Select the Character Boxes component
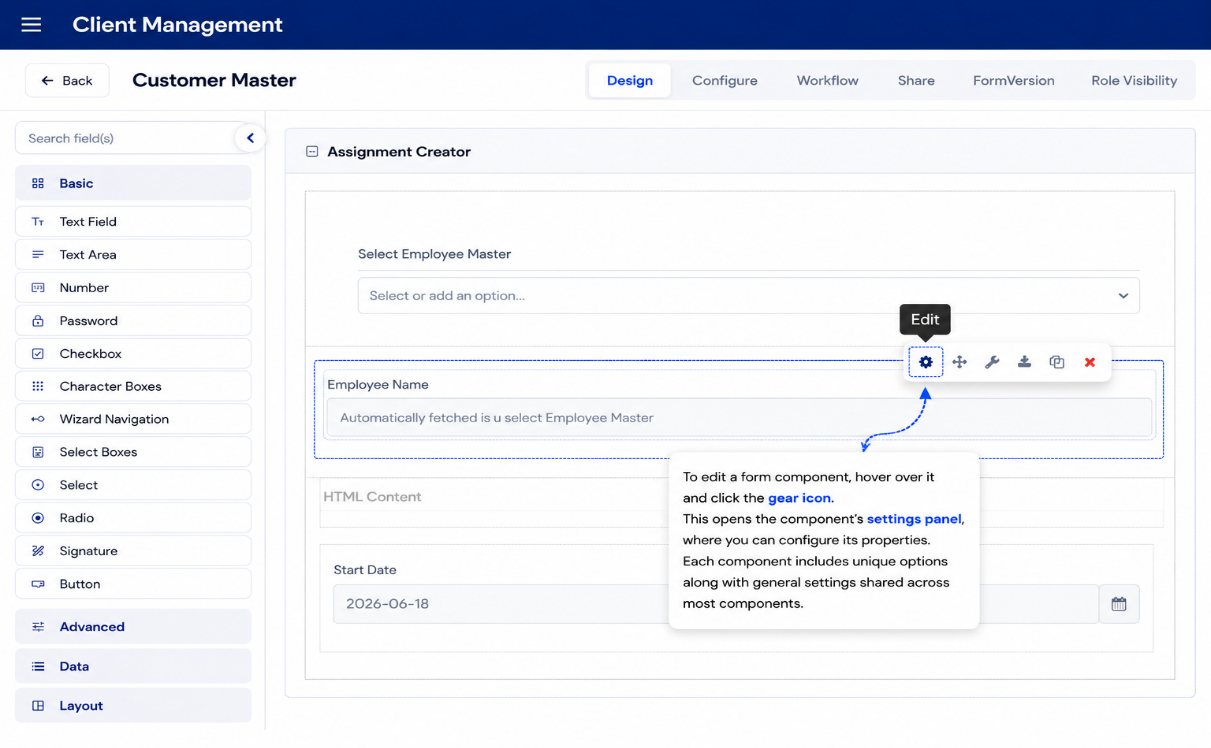 click(133, 386)
